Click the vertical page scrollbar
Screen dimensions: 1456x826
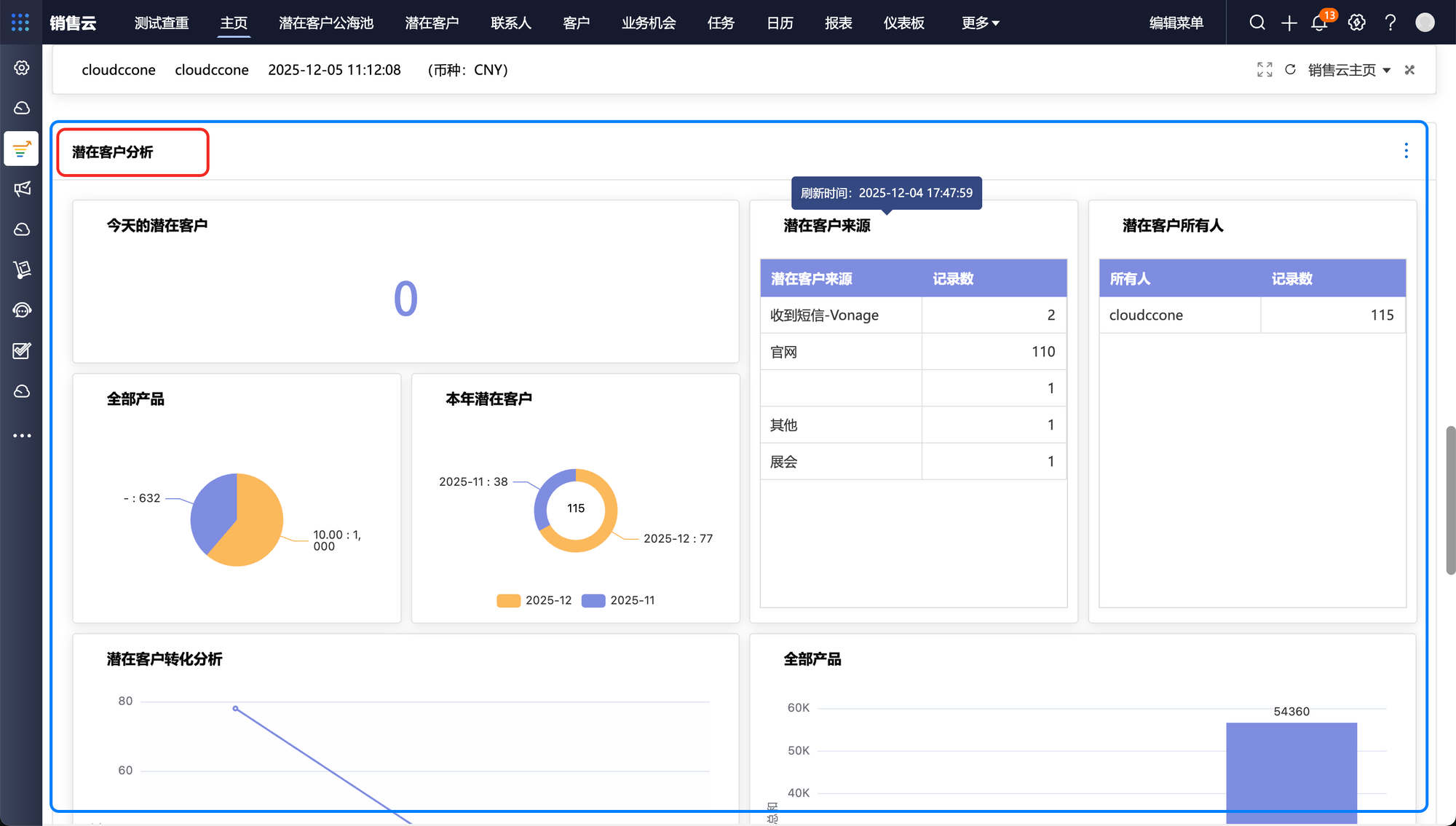[x=1450, y=500]
